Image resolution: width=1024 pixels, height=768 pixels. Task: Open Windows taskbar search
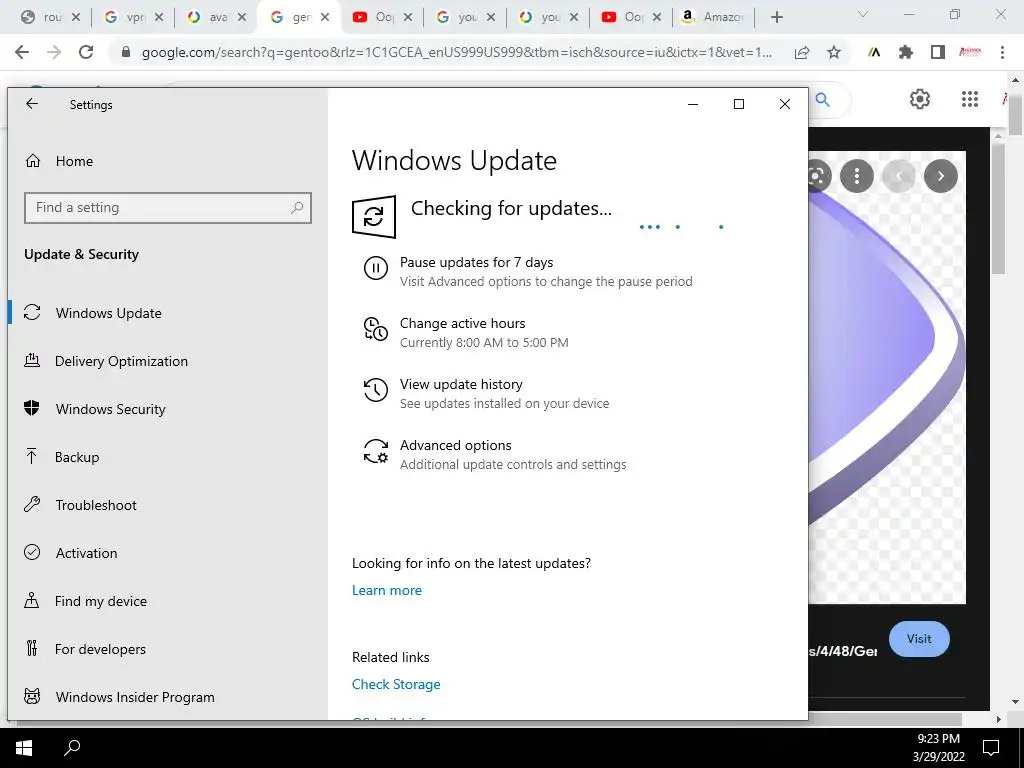pyautogui.click(x=72, y=748)
